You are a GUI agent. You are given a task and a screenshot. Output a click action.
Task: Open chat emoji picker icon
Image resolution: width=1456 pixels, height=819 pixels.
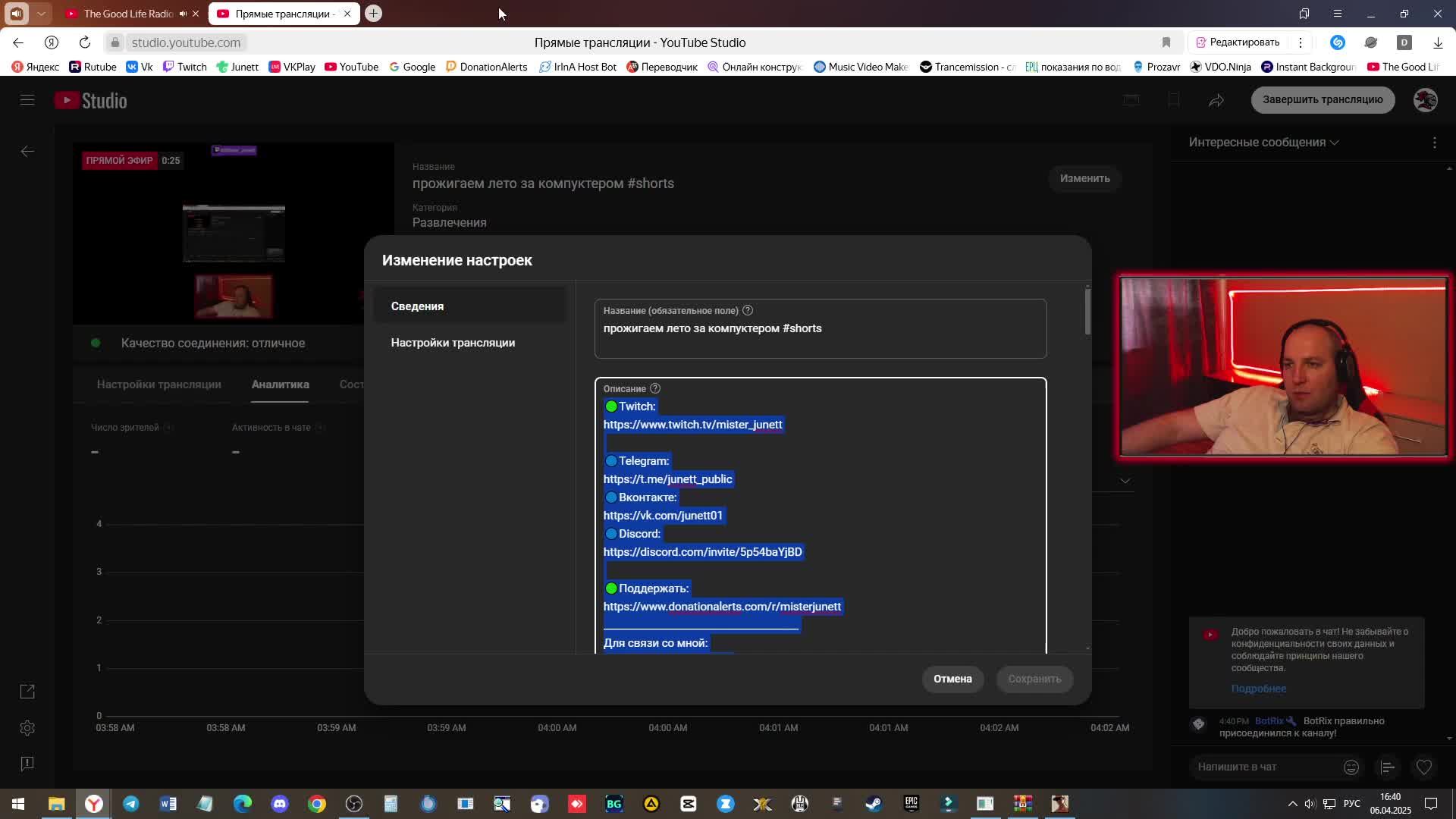click(x=1351, y=767)
